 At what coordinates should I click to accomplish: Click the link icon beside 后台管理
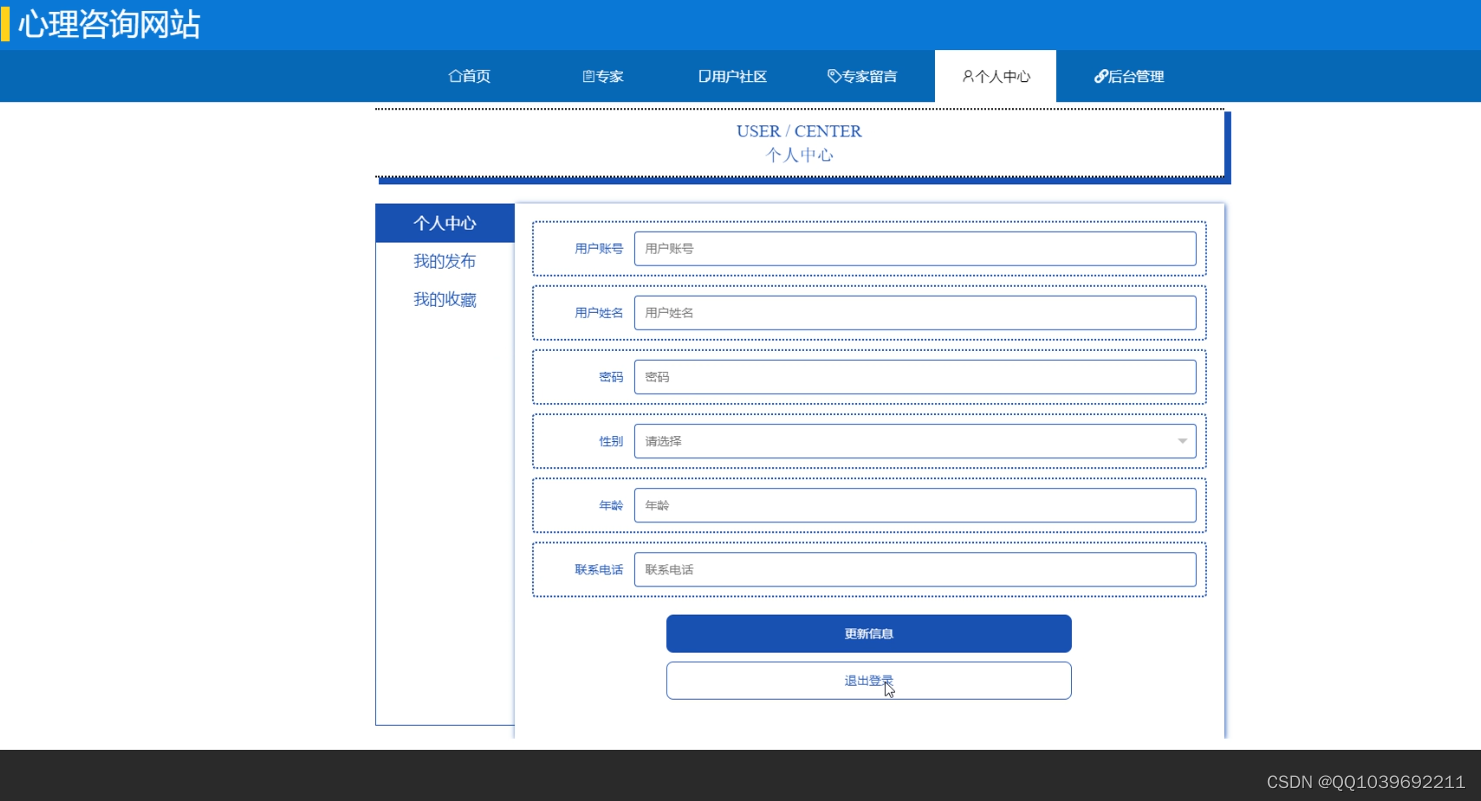(x=1101, y=76)
